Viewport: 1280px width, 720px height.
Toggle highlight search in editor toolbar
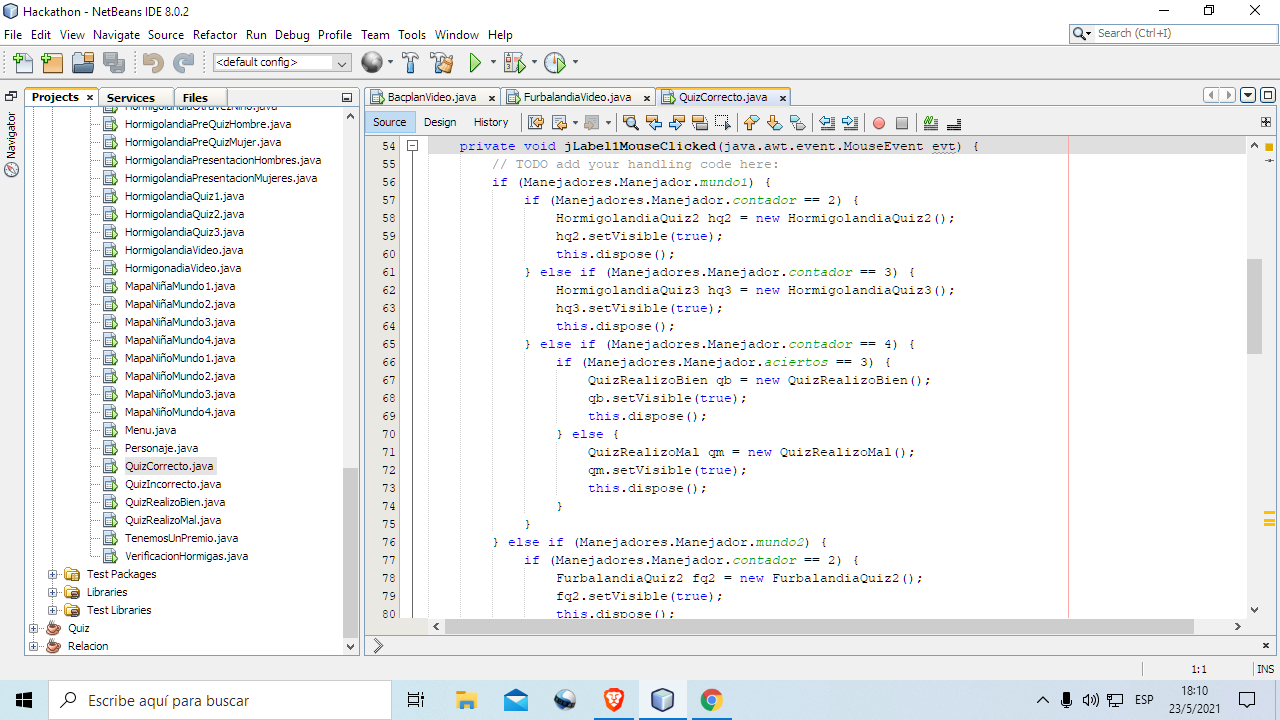[699, 123]
